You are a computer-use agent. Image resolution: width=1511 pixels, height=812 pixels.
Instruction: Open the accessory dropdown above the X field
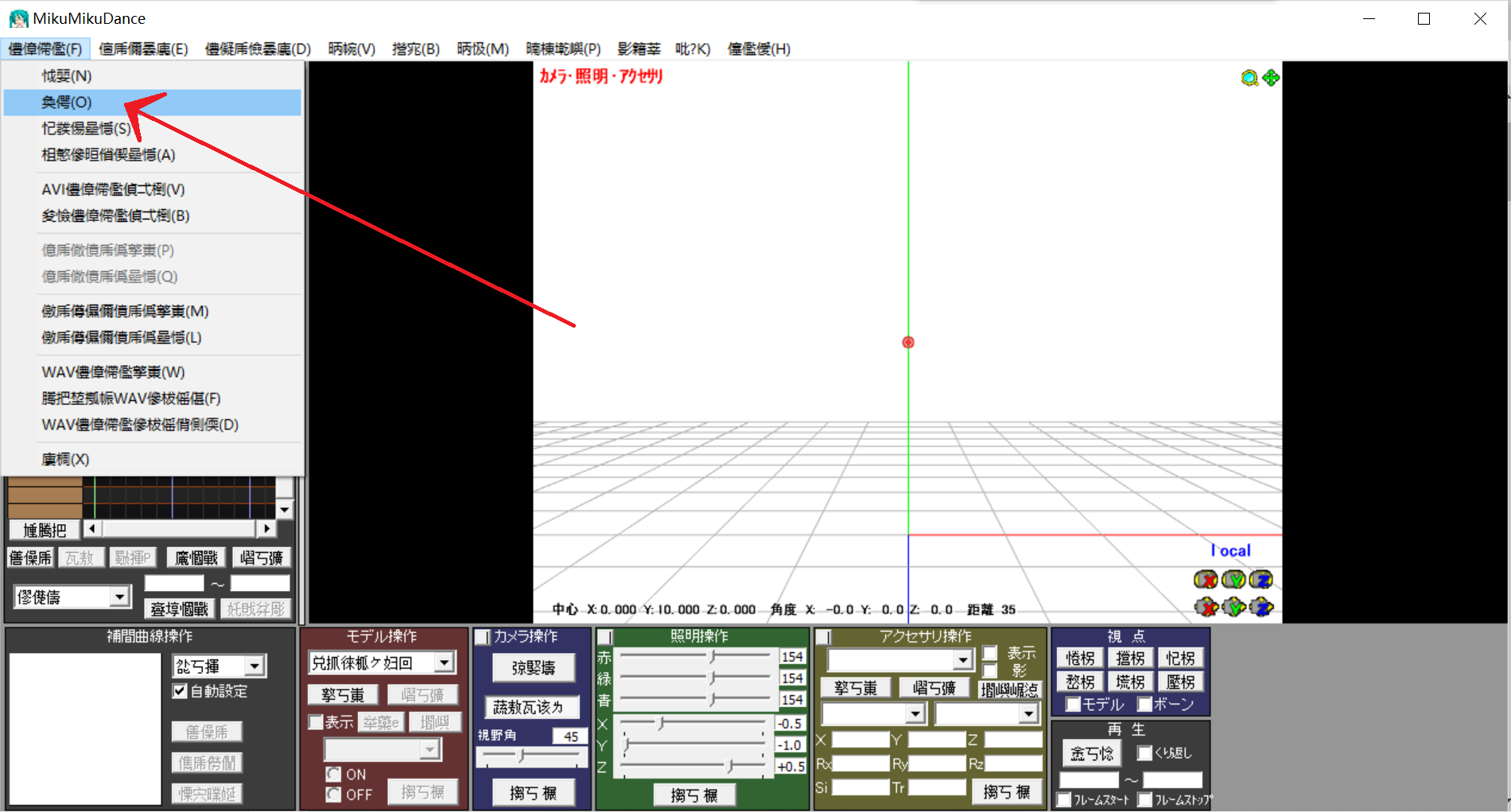(x=915, y=714)
